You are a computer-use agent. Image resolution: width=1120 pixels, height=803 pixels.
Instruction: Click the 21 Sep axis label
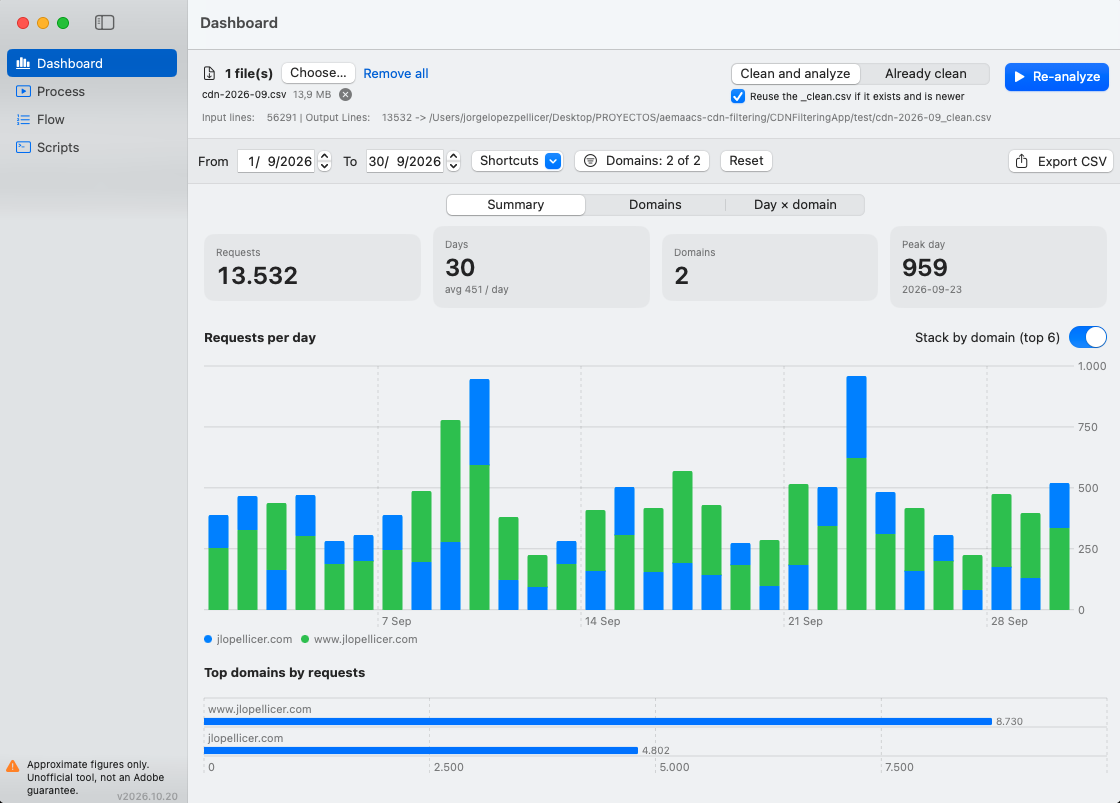(805, 622)
